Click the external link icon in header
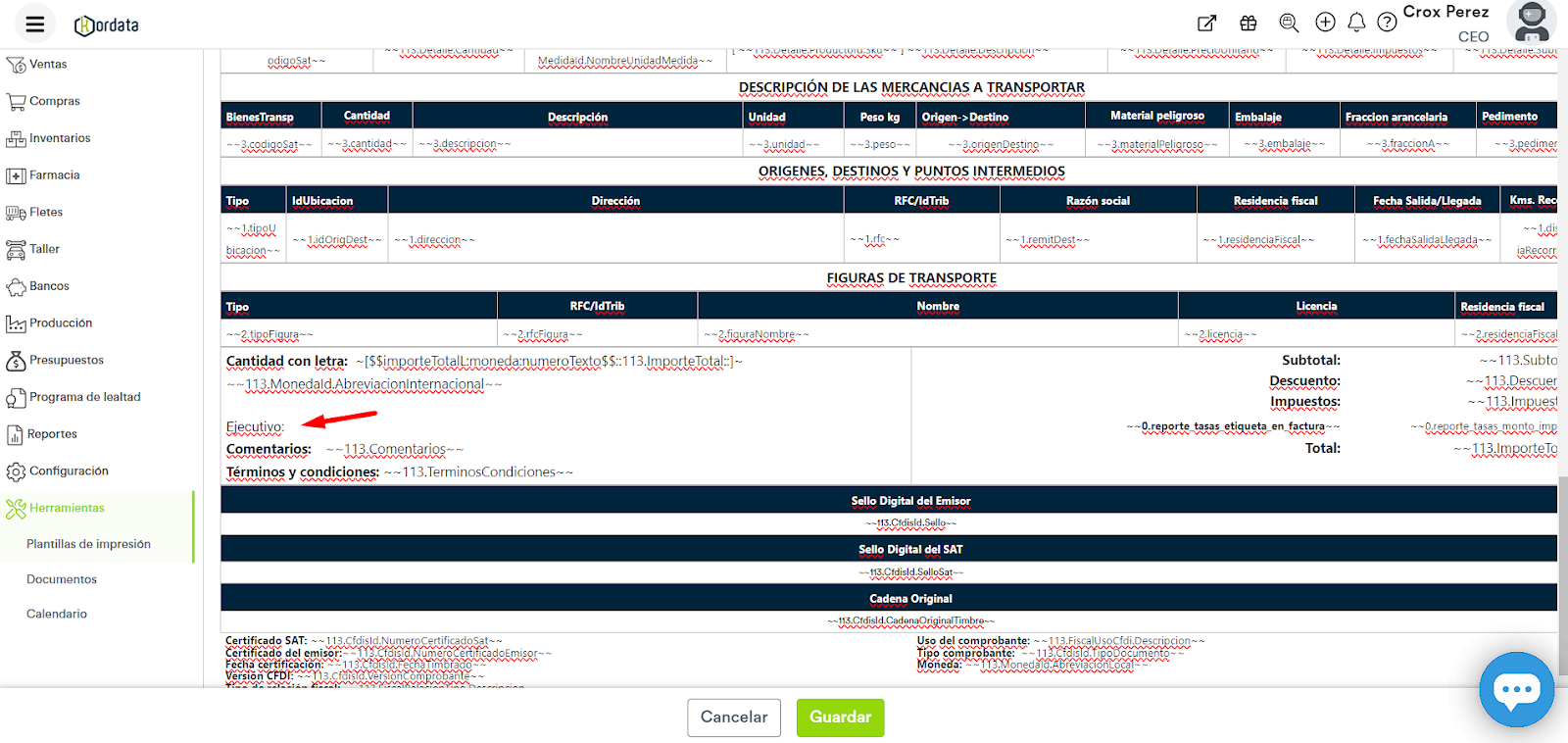Viewport: 1568px width, 743px height. pos(1207,24)
